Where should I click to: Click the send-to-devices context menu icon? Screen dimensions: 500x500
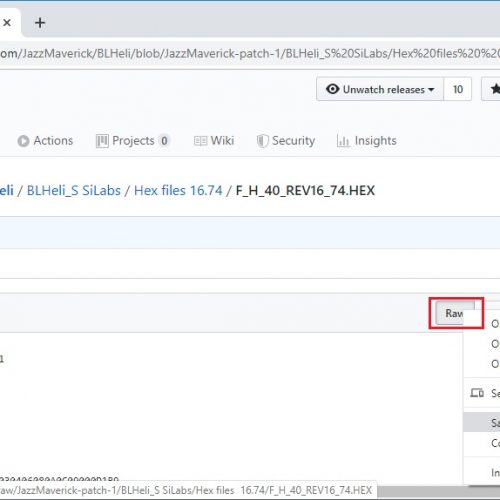(477, 393)
